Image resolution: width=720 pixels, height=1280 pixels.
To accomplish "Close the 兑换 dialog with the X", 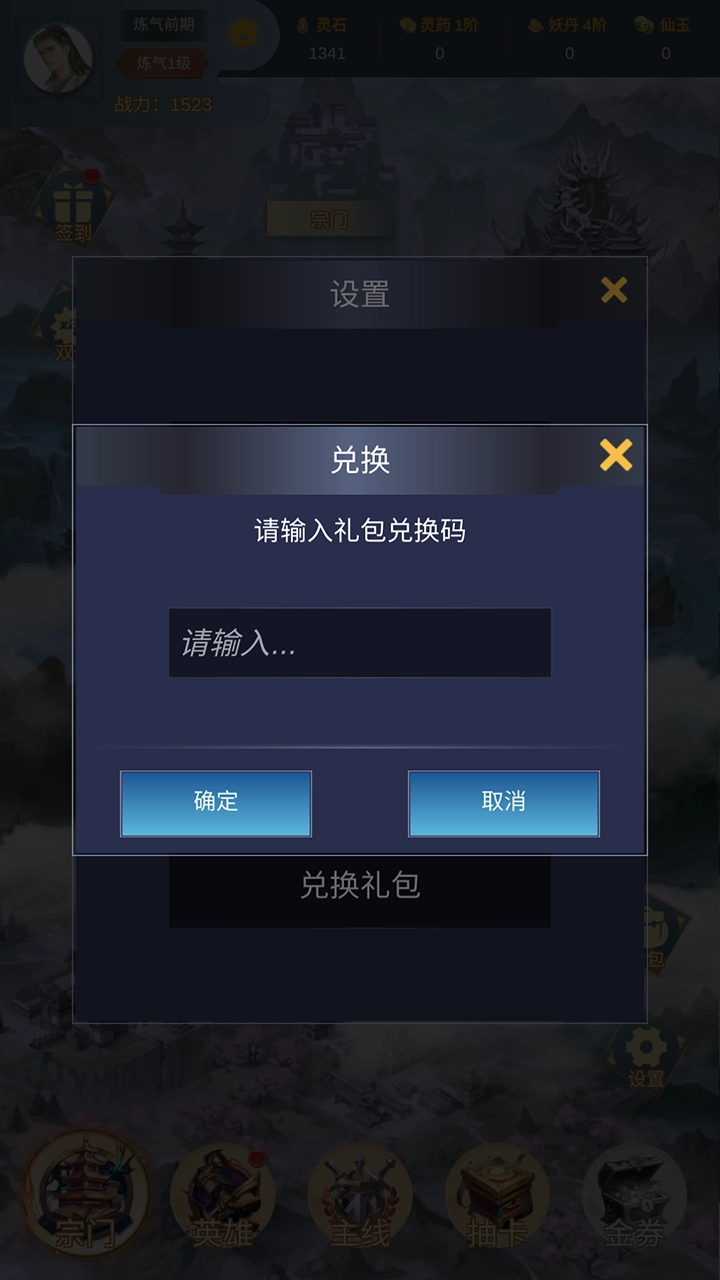I will pyautogui.click(x=616, y=455).
